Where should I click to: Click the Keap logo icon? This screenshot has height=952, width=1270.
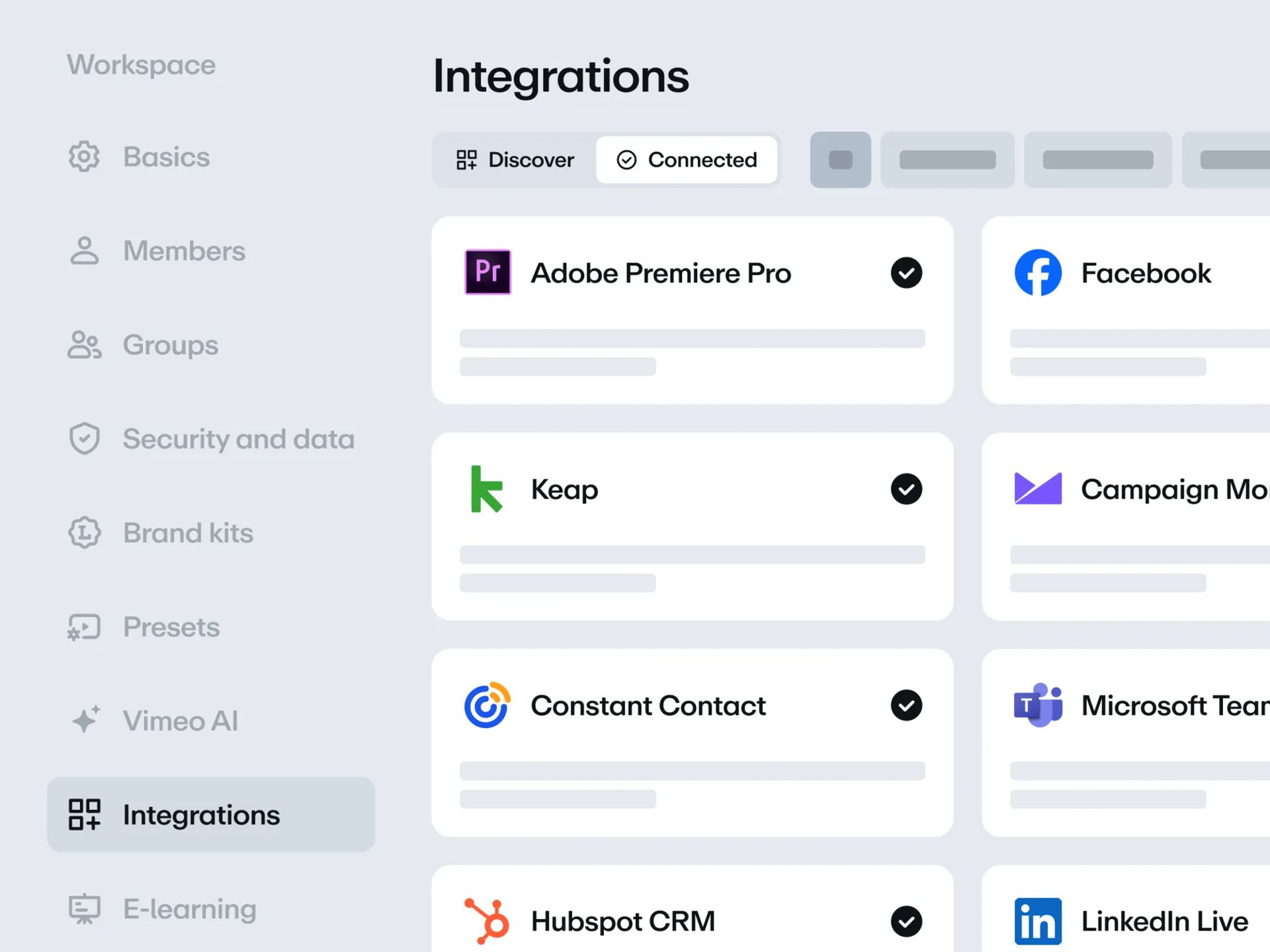pos(486,489)
